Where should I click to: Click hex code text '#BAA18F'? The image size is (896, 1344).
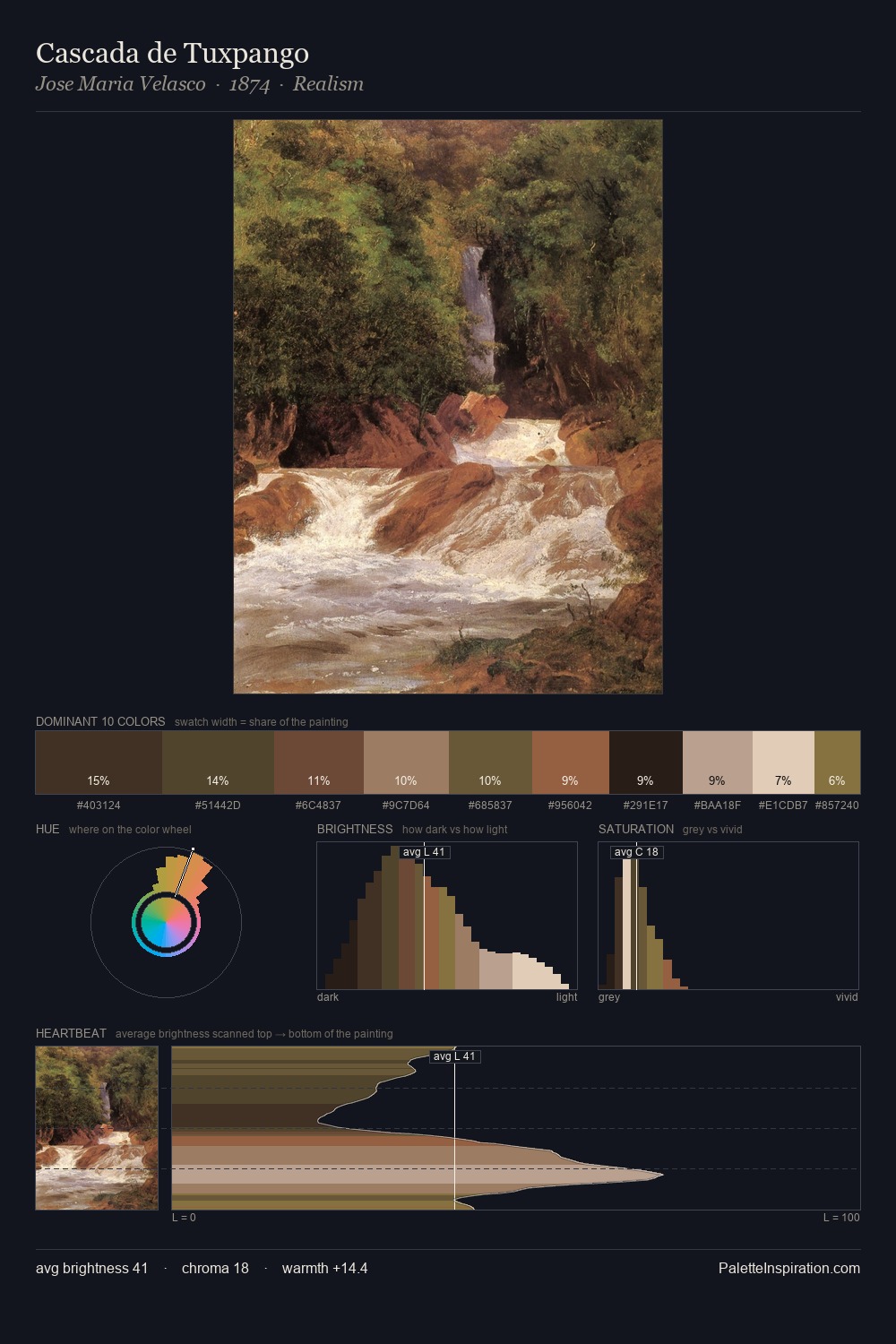coord(718,806)
